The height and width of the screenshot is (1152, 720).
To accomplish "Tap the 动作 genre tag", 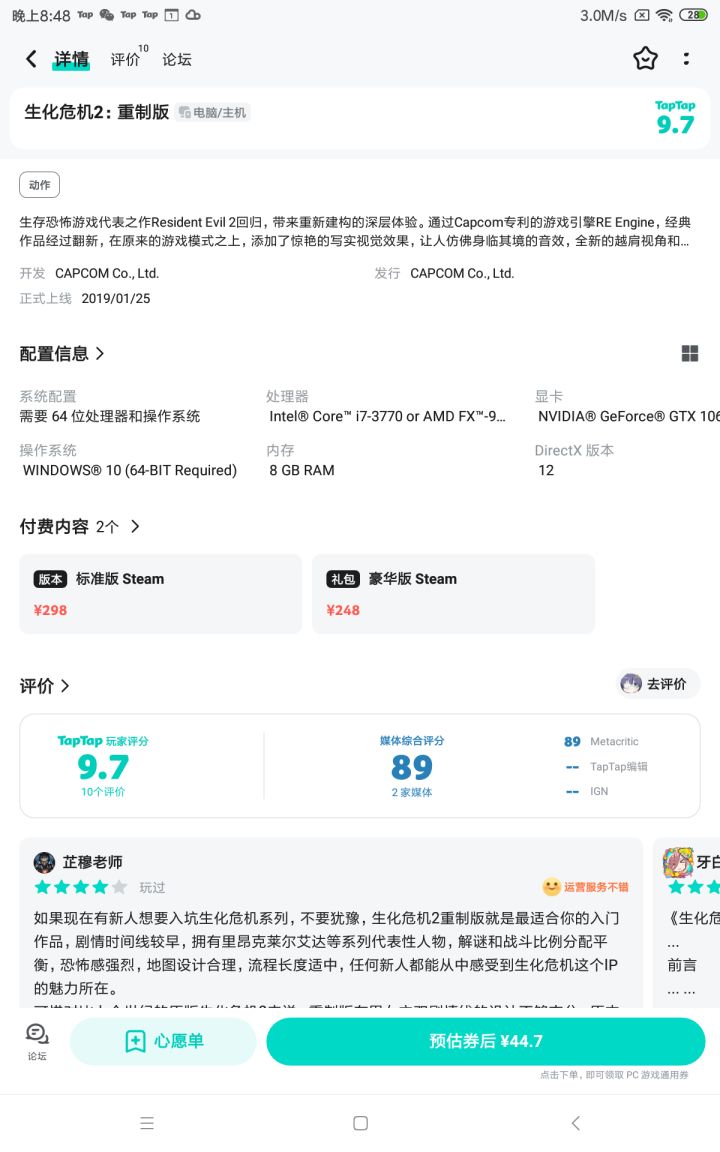I will tap(40, 185).
